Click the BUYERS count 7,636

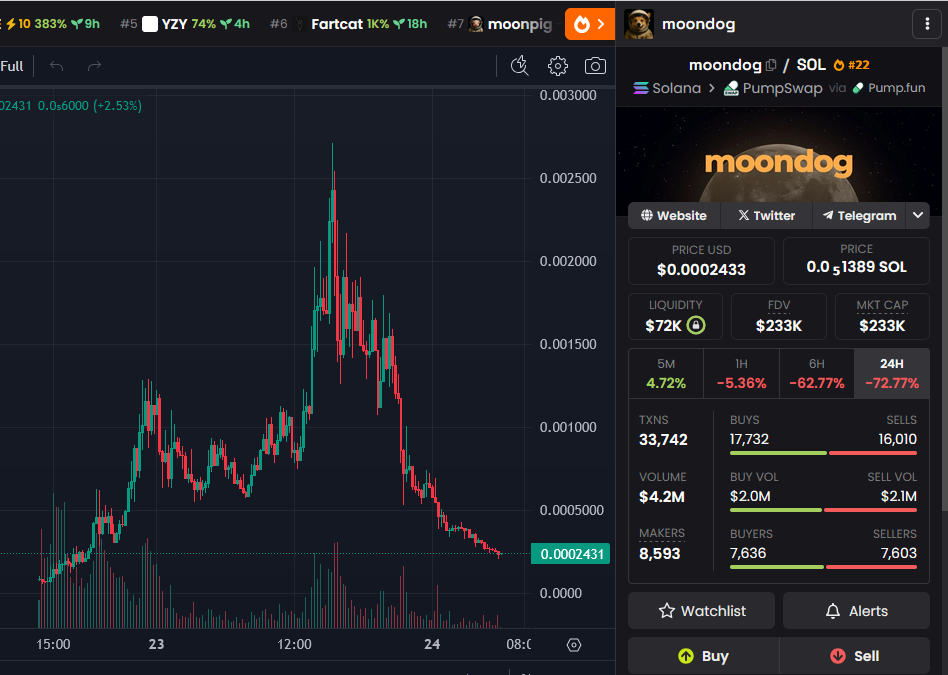point(748,553)
